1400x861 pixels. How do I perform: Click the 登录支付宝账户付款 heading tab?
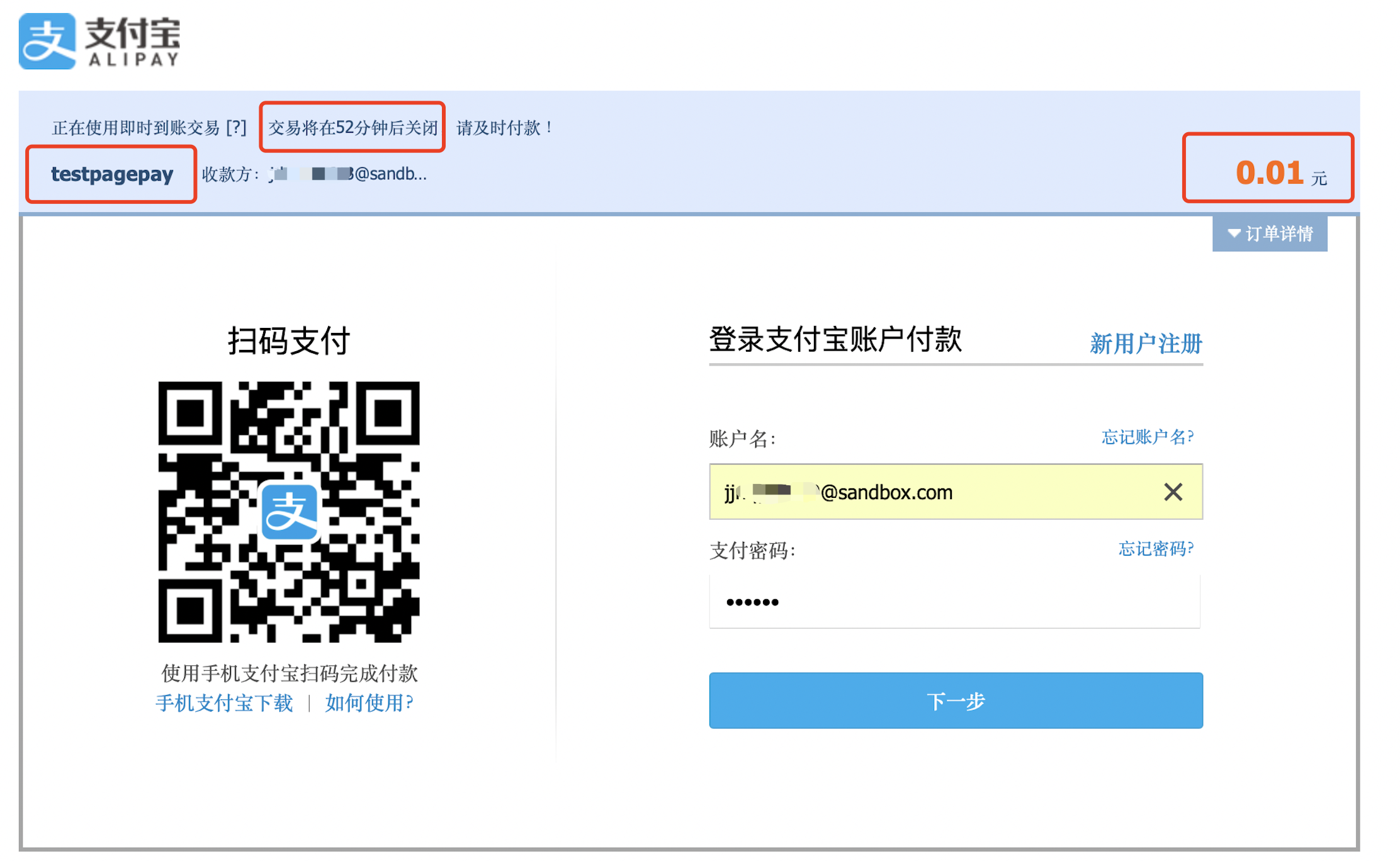tap(835, 340)
